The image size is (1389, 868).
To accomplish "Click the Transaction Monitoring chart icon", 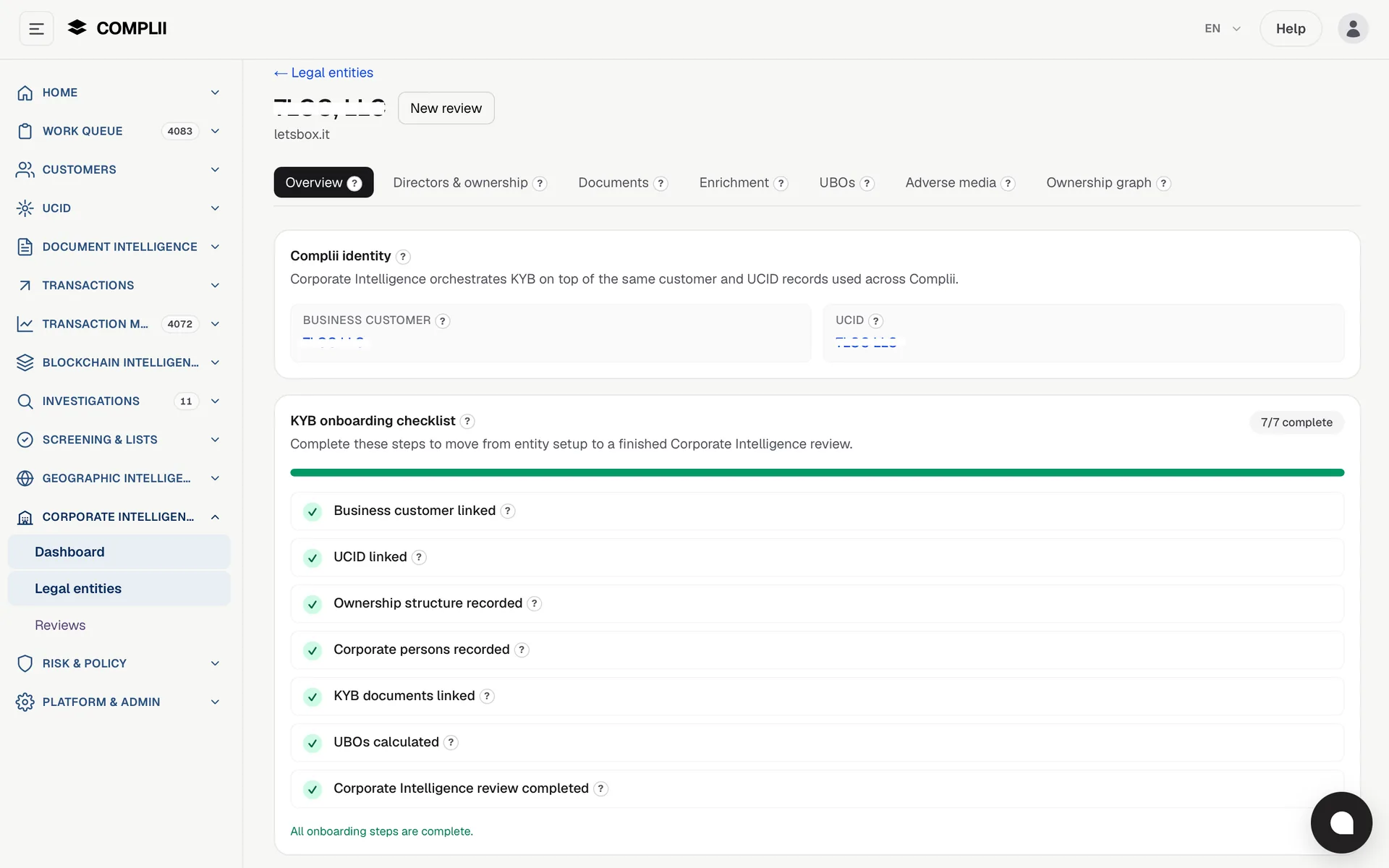I will click(x=25, y=324).
